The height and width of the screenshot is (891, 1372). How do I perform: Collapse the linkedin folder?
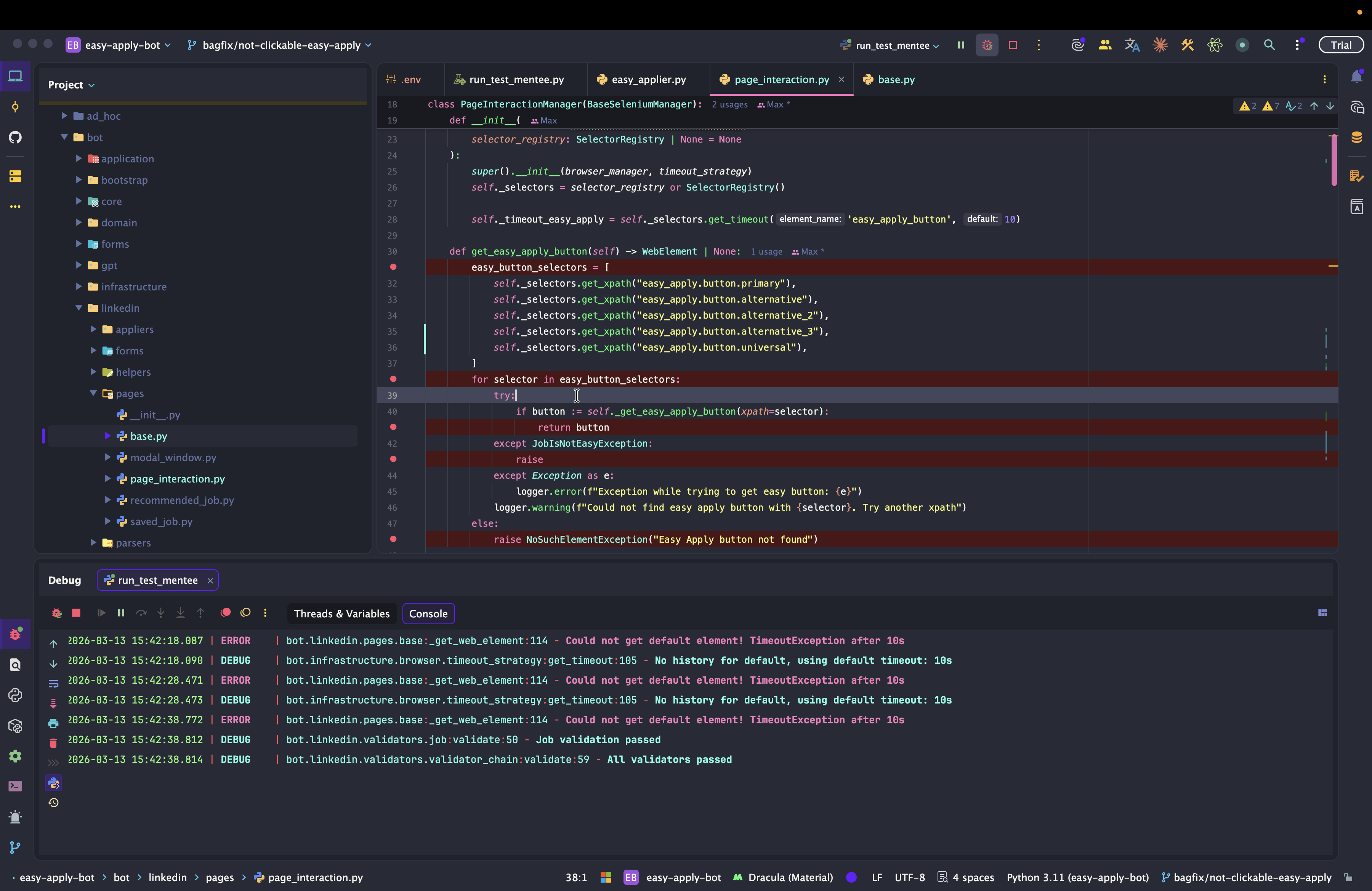coord(79,308)
